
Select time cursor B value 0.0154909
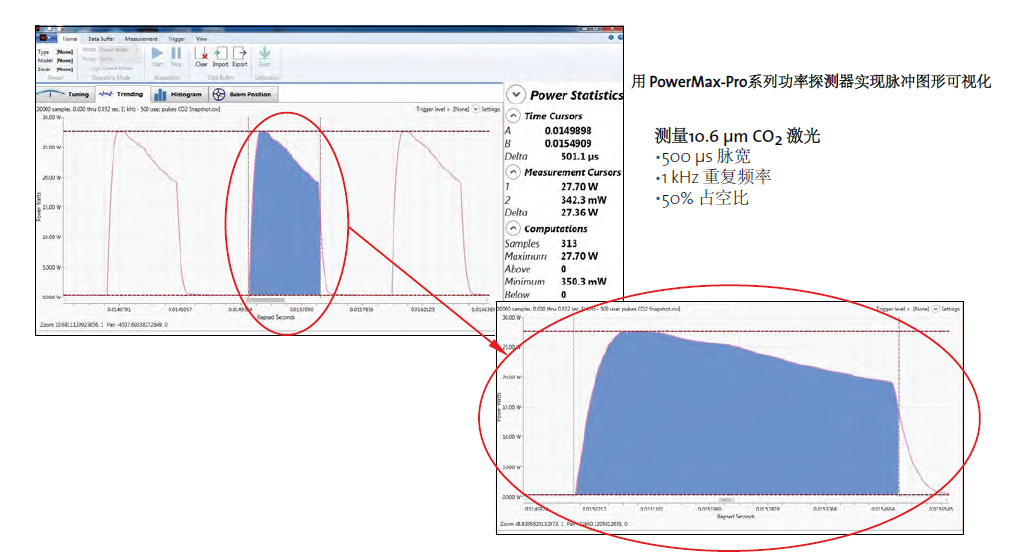point(568,144)
